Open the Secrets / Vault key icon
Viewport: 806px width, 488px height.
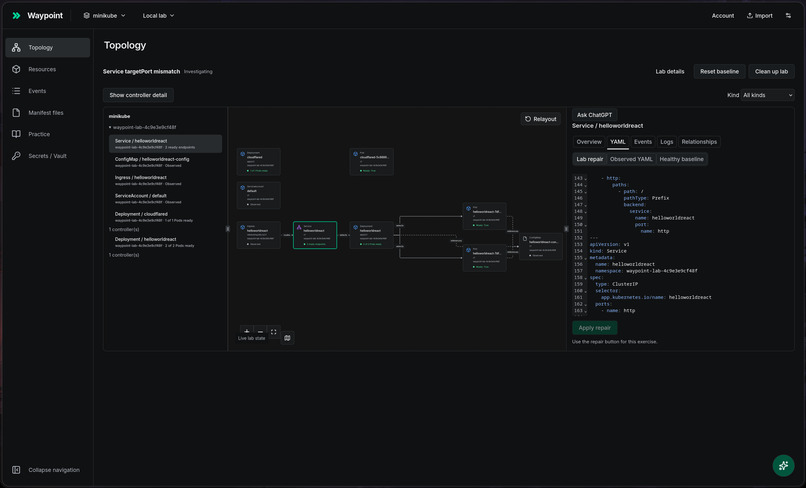[x=16, y=155]
